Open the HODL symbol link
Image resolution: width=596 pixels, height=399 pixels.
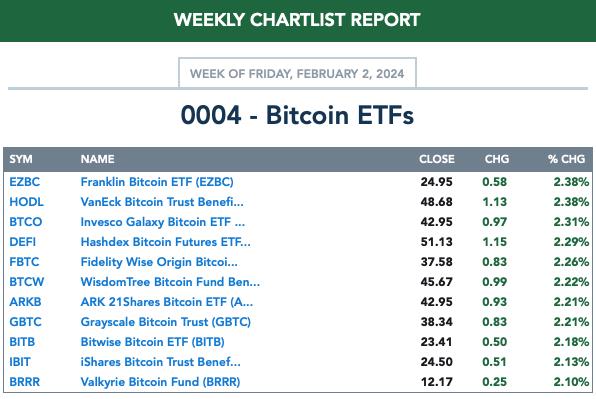(x=26, y=202)
